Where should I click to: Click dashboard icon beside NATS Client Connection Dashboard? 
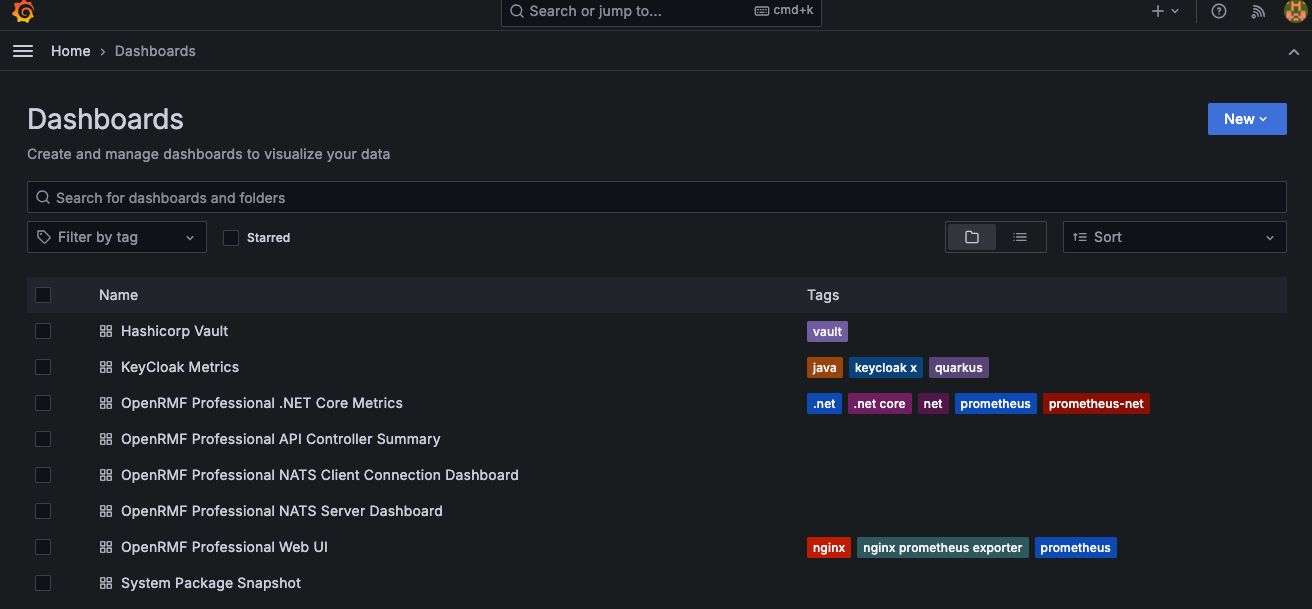tap(106, 475)
